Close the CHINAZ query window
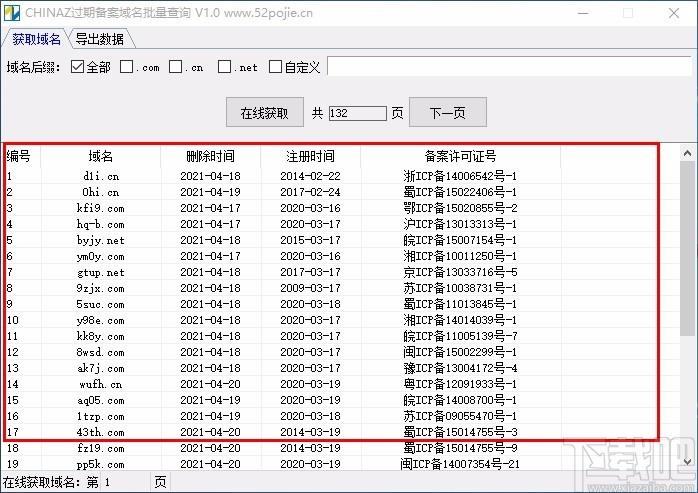 [x=674, y=13]
